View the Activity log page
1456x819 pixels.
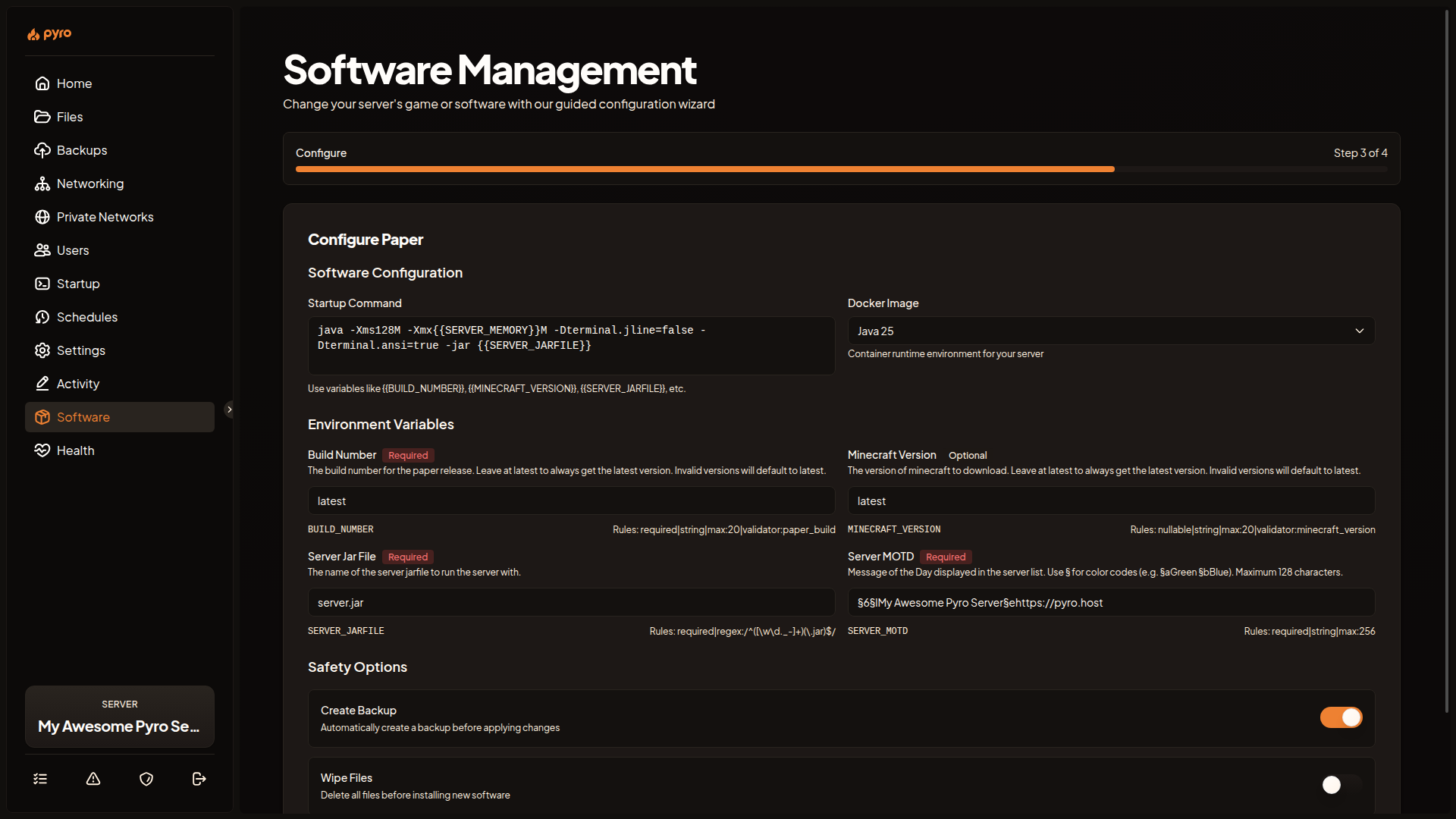coord(120,384)
